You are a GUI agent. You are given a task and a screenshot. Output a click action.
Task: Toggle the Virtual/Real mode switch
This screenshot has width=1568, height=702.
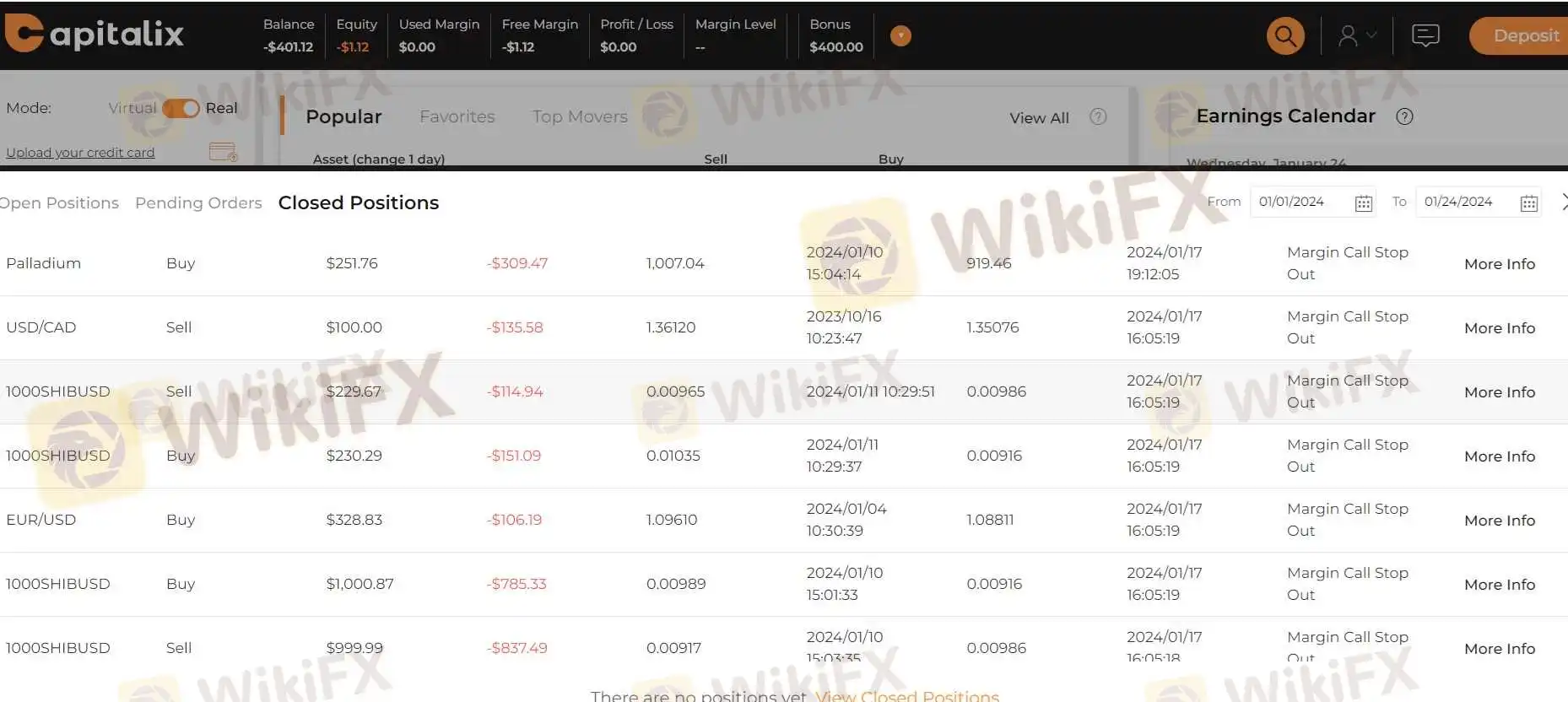tap(181, 108)
